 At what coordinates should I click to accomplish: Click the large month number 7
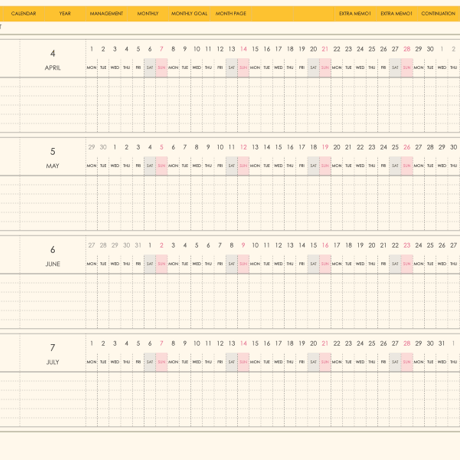pos(53,348)
